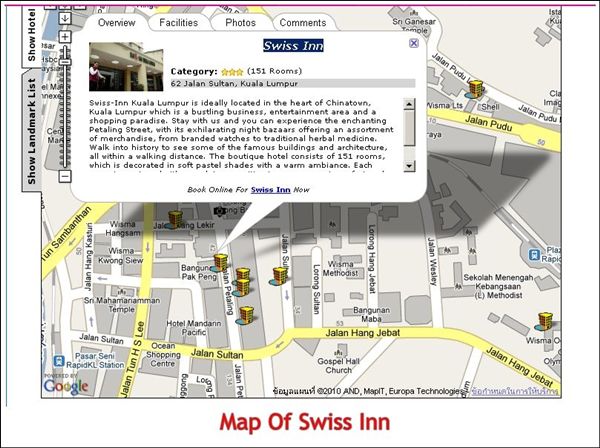Screen dimensions: 600x448
Task: Pan map down with arrow button
Action: (65, 18)
